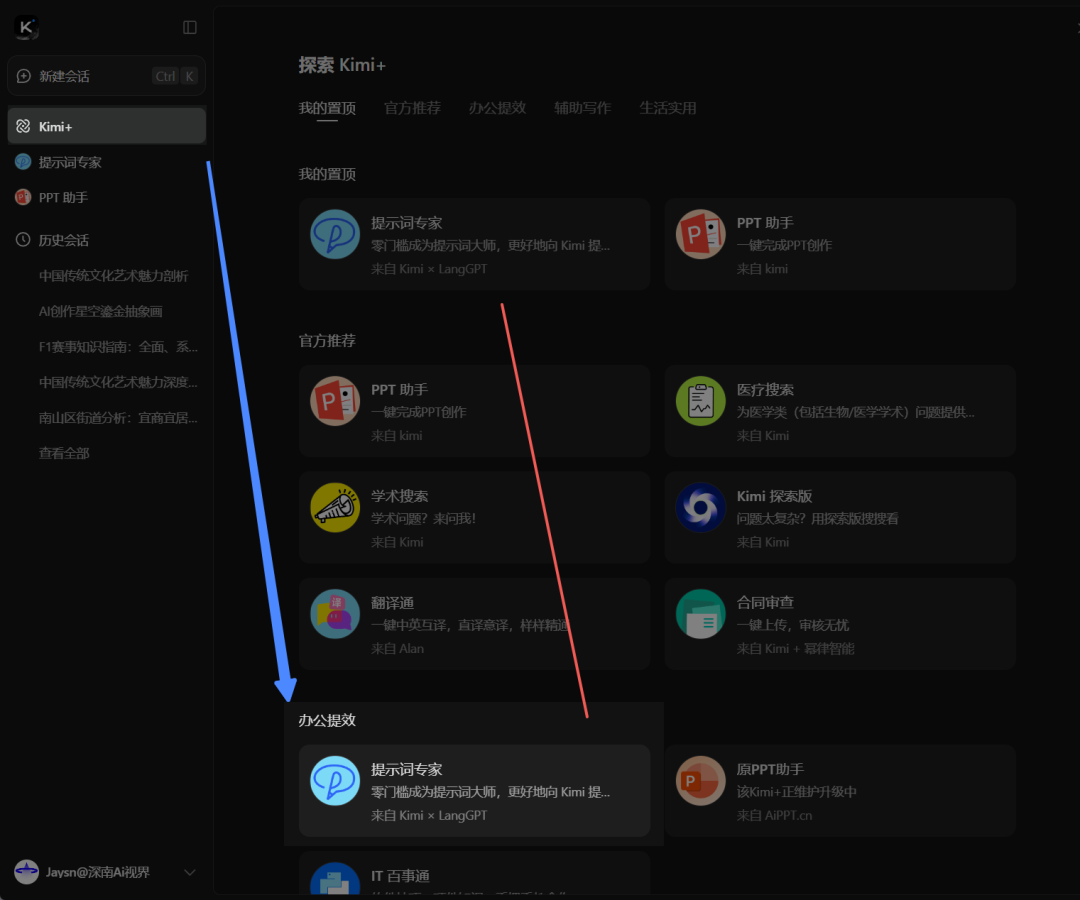Click the Kimi 探索版 swirl icon

click(x=700, y=508)
